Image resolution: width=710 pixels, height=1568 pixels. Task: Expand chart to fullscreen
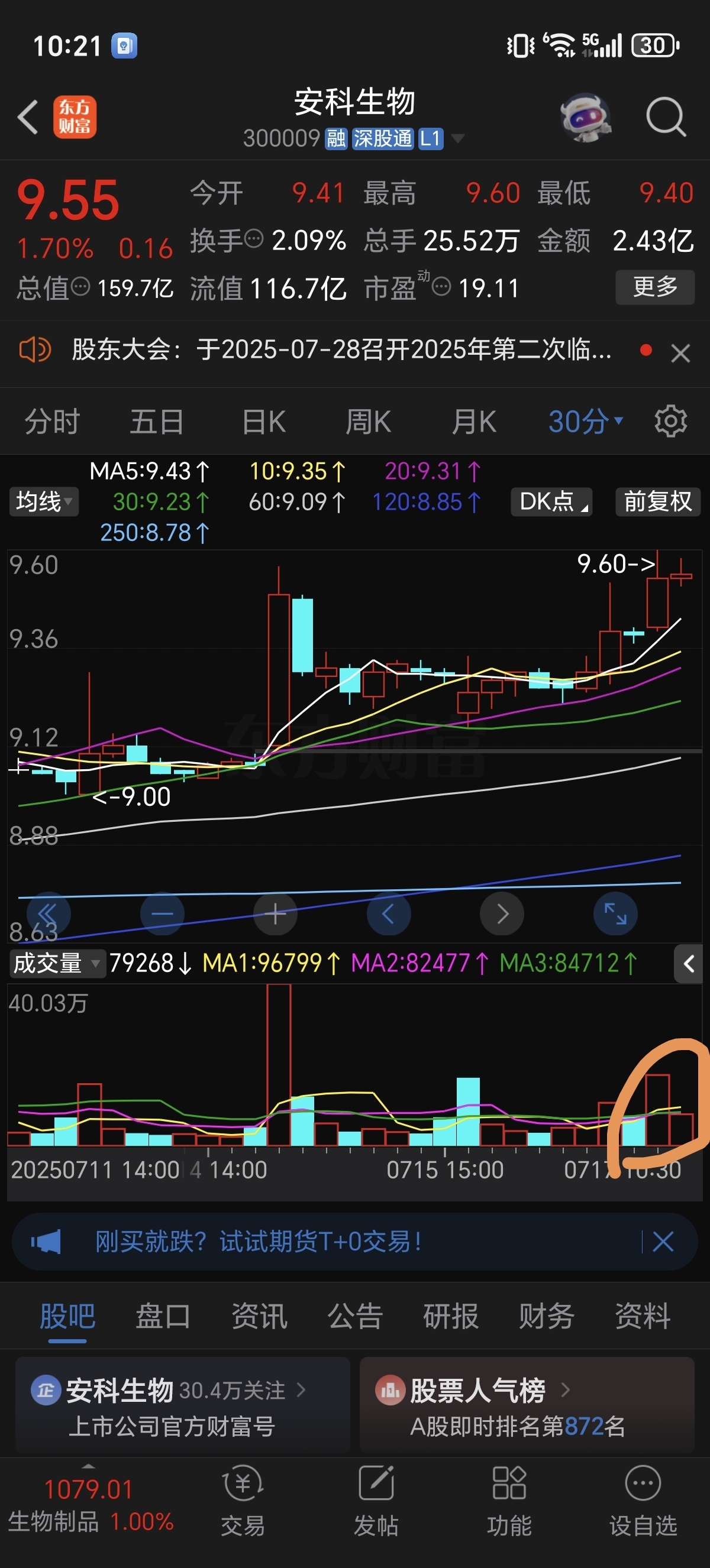pyautogui.click(x=615, y=913)
